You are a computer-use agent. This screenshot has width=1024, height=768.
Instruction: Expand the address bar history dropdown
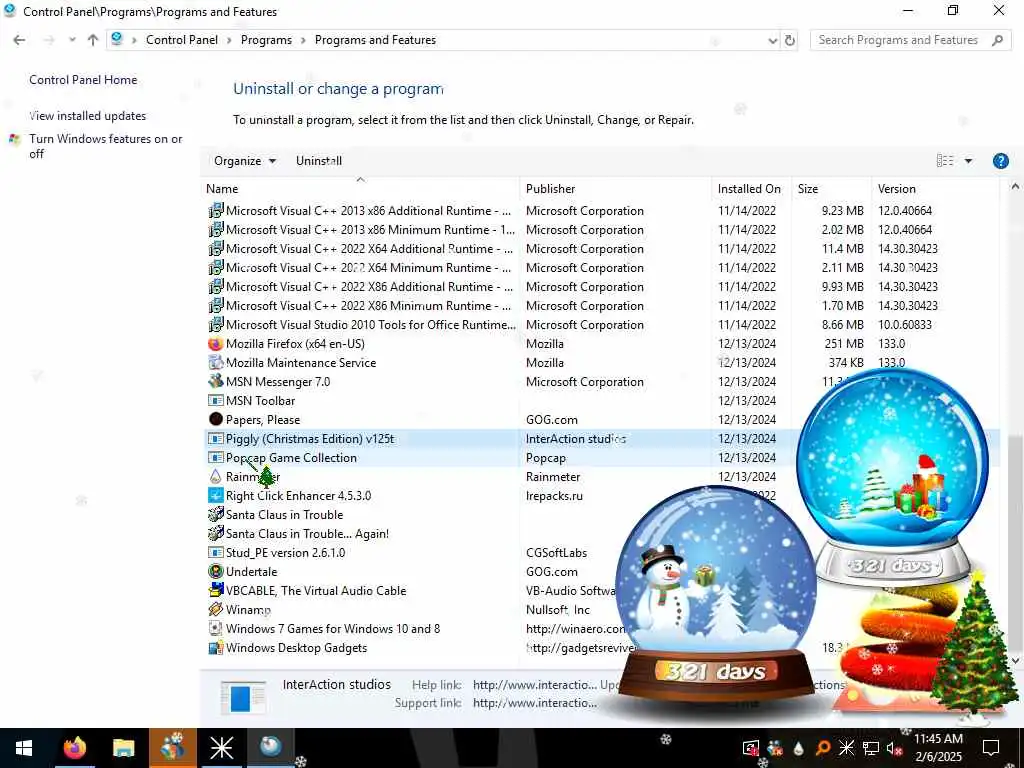point(773,40)
